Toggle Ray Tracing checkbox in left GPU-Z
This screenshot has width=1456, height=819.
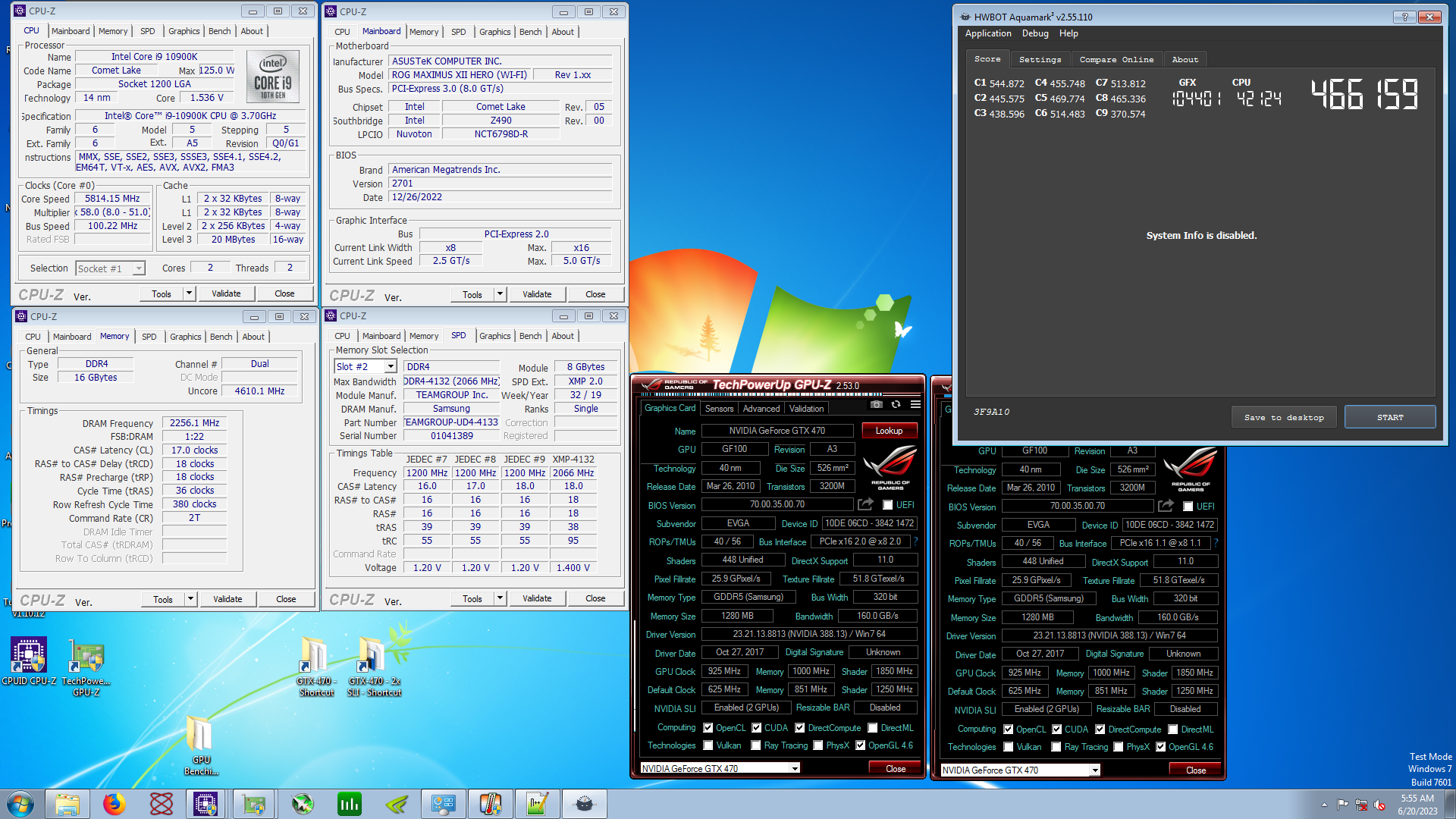tap(755, 745)
